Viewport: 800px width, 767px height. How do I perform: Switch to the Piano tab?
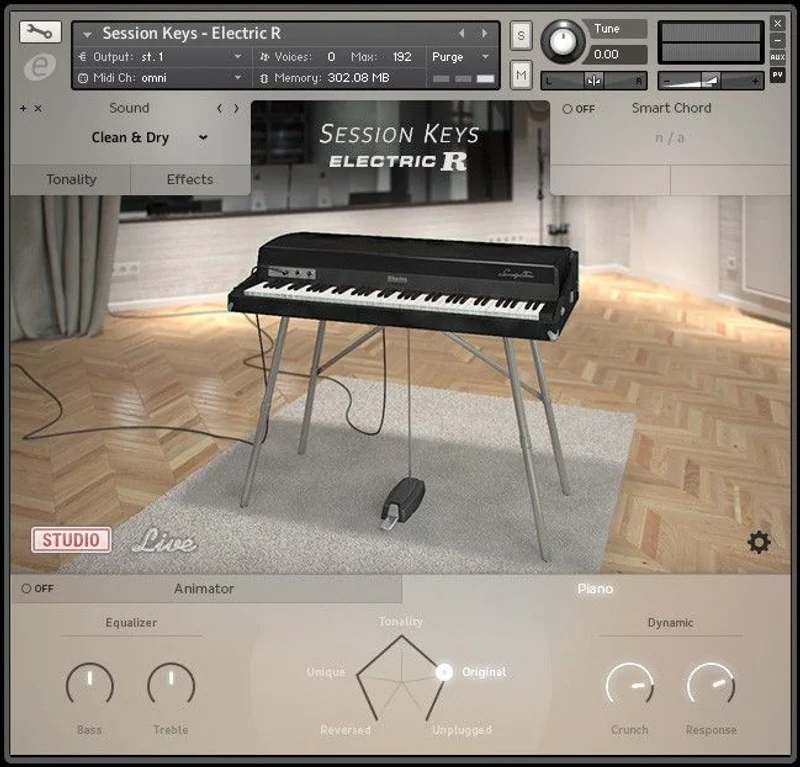(x=595, y=589)
